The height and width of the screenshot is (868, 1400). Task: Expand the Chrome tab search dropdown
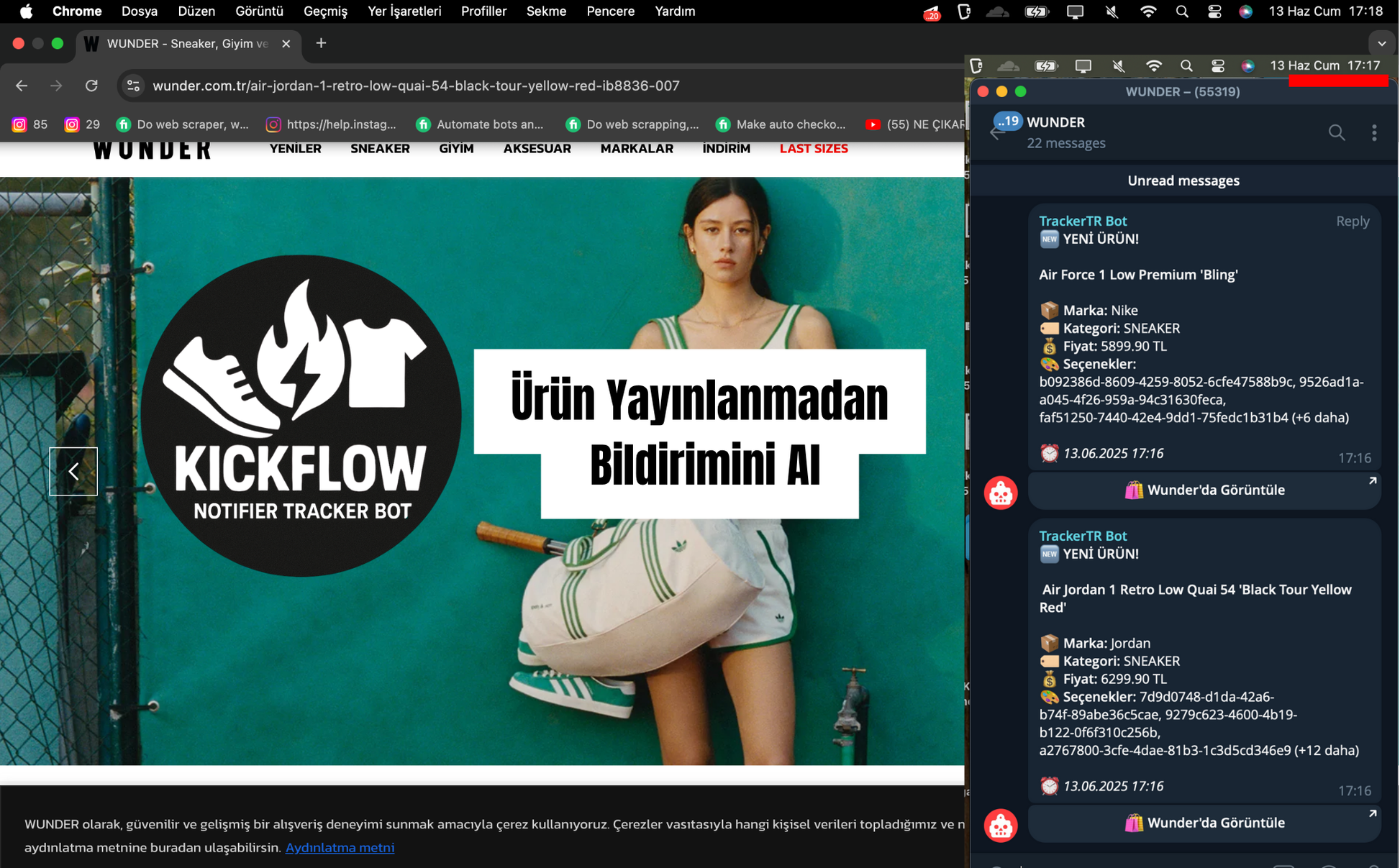1381,44
